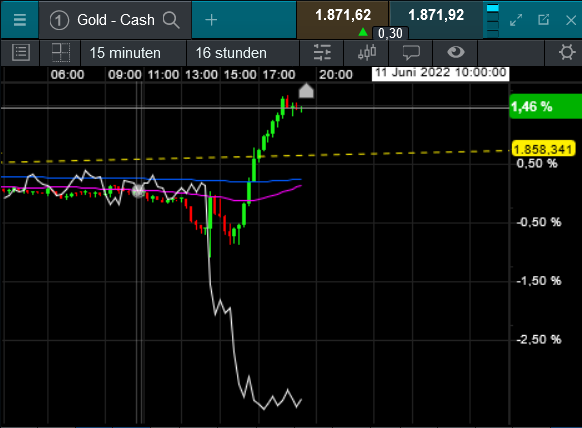Screen dimensions: 582x428
Task: Click the 15:00 time axis label
Action: [x=240, y=75]
